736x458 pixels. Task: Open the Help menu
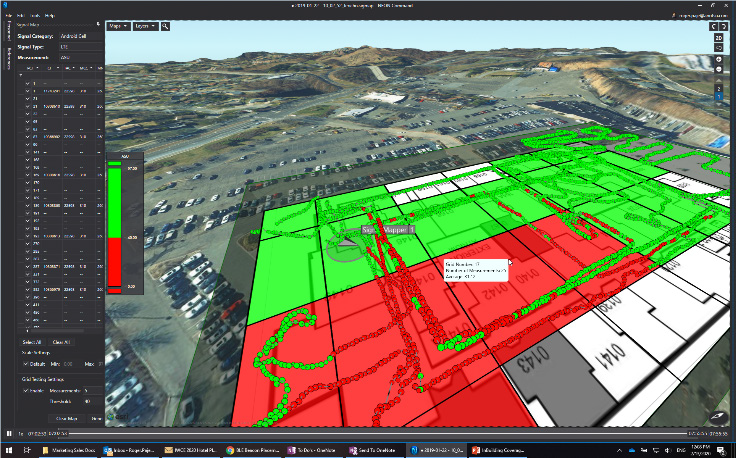pos(49,15)
